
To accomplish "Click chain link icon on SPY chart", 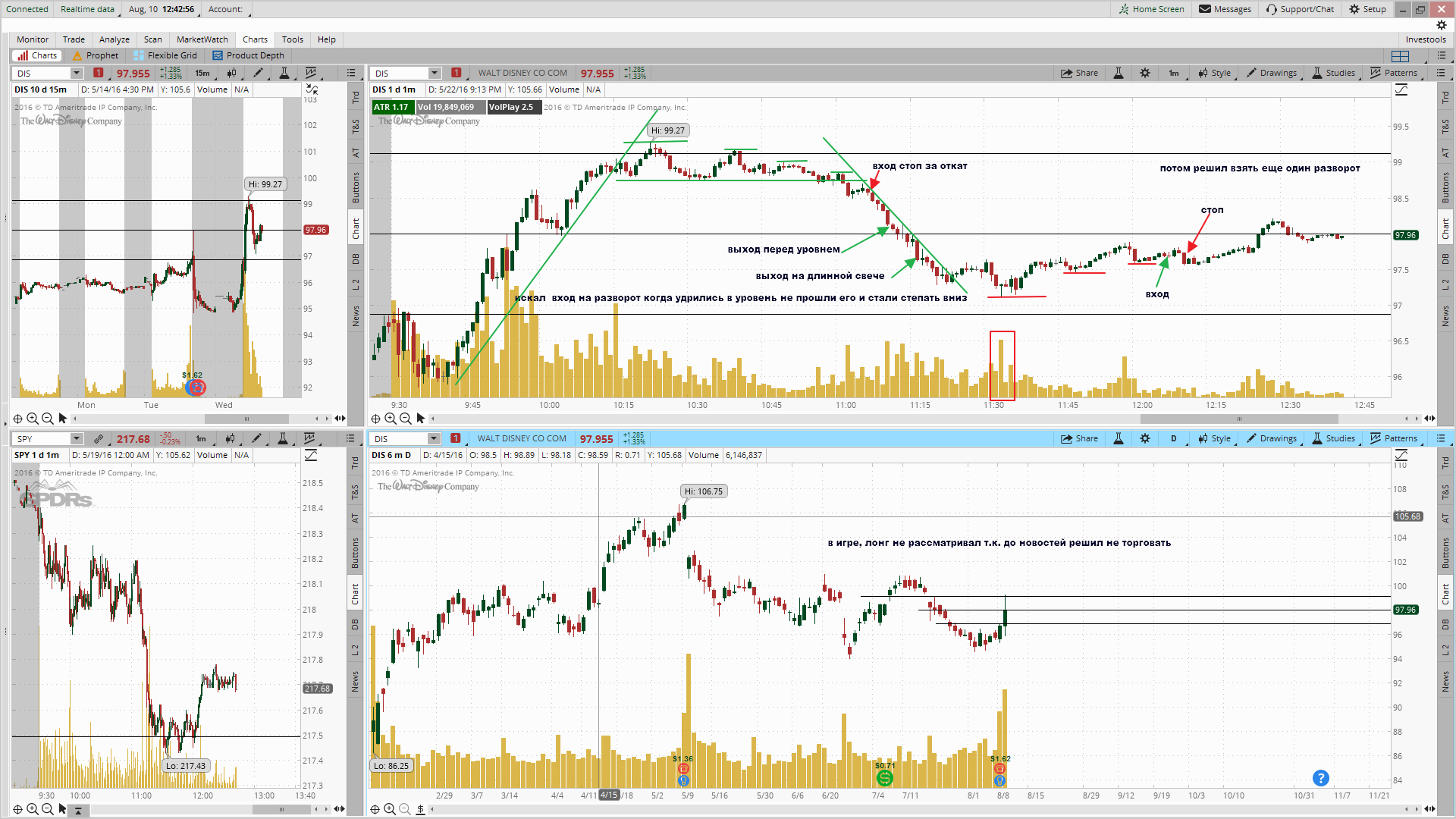I will (x=99, y=439).
